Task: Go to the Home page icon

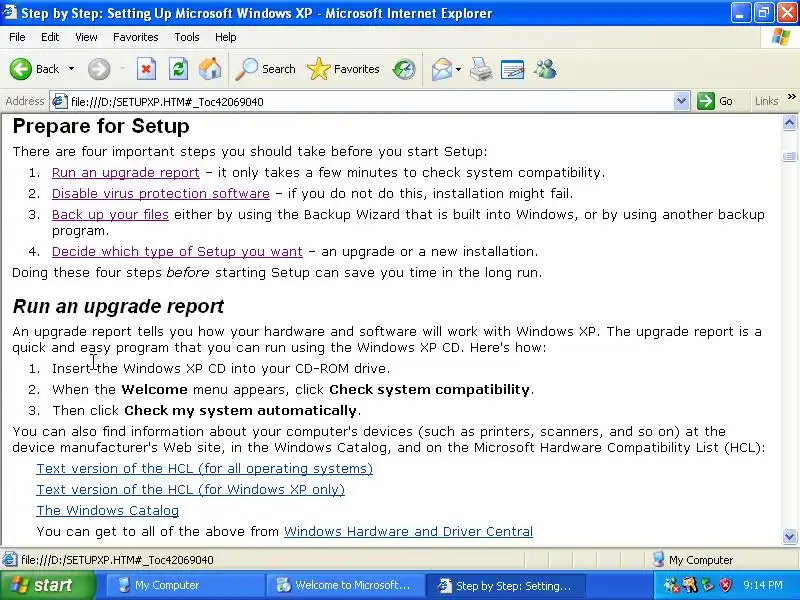Action: (210, 69)
